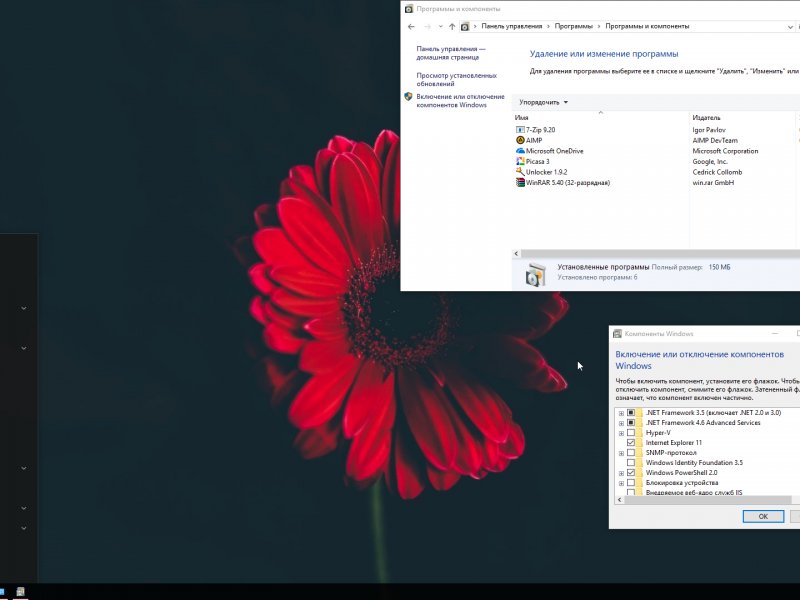The height and width of the screenshot is (600, 800).
Task: Select the WinRAR 5.40 program icon
Action: 520,183
